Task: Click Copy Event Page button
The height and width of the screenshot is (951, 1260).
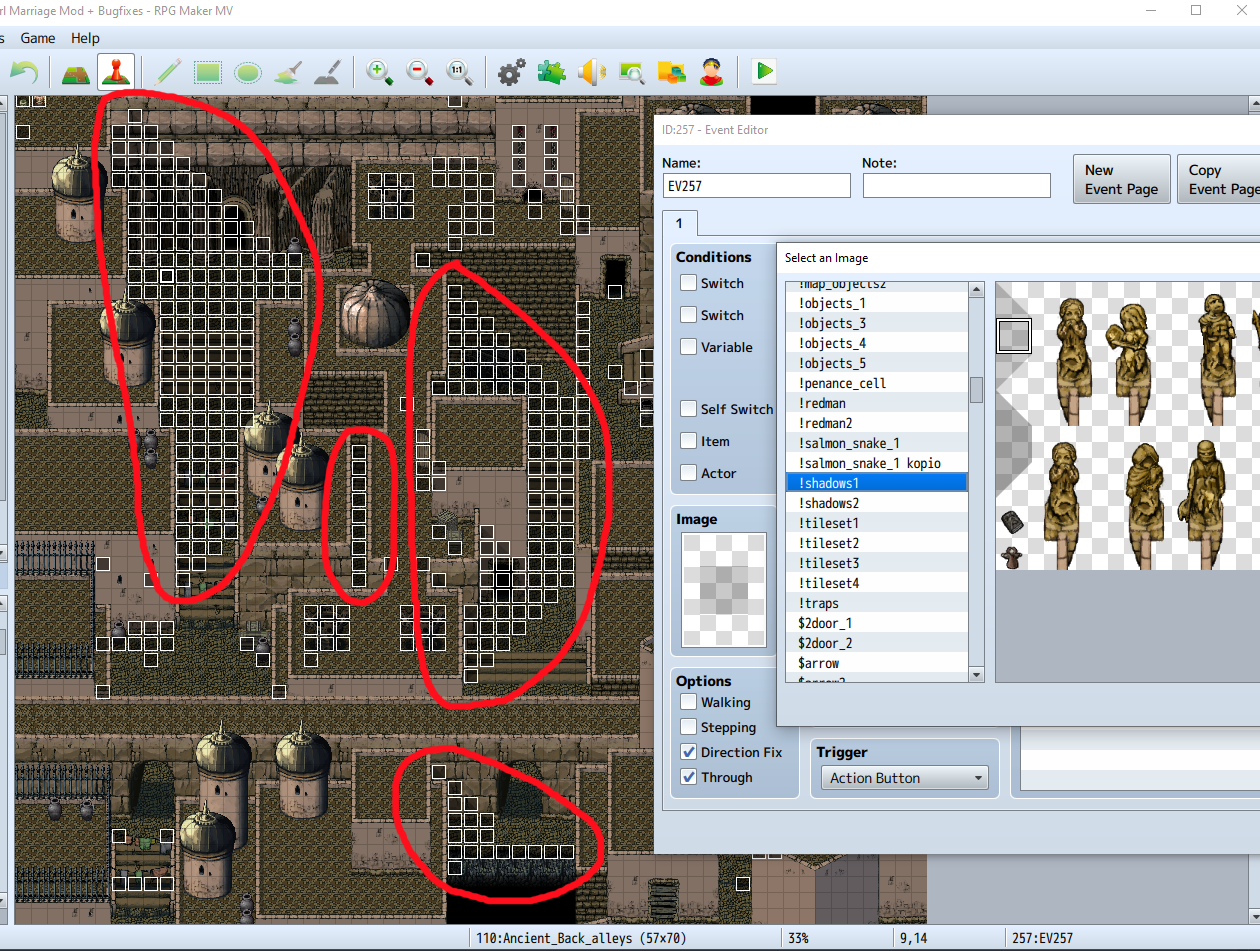Action: pyautogui.click(x=1218, y=179)
